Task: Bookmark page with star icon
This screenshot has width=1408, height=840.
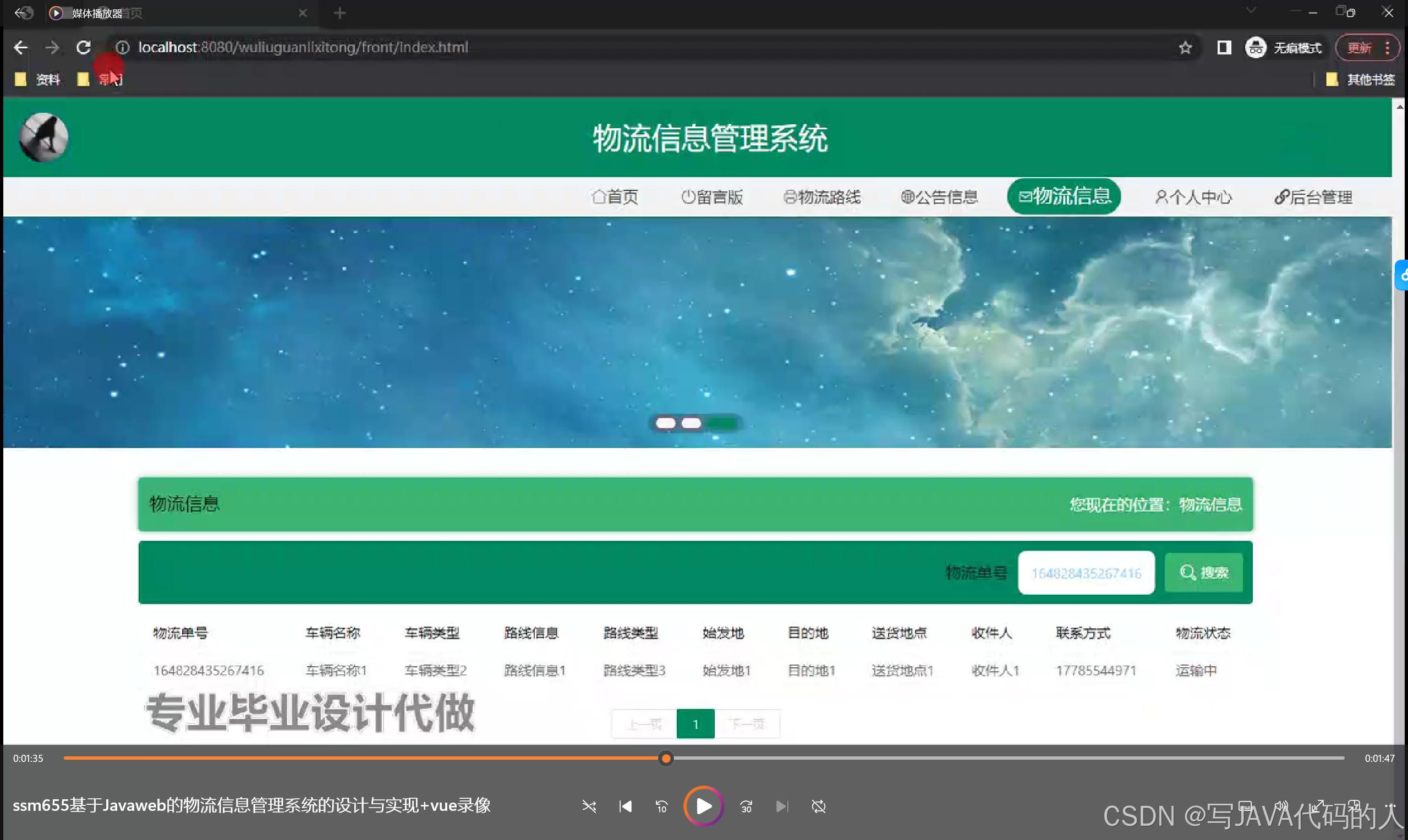Action: coord(1185,47)
